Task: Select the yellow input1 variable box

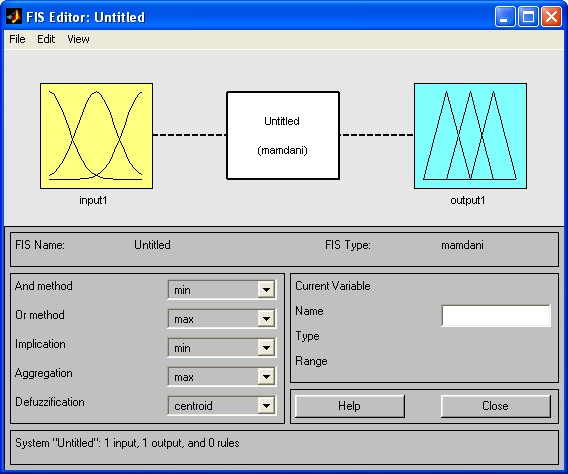Action: click(x=96, y=136)
